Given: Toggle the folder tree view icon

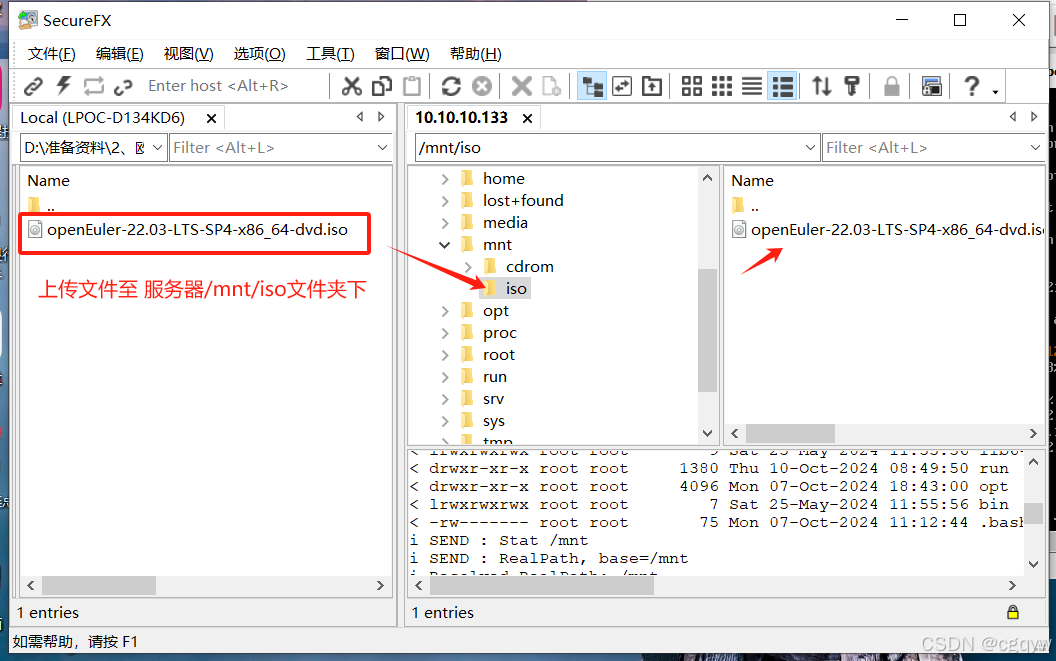Looking at the screenshot, I should click(593, 86).
